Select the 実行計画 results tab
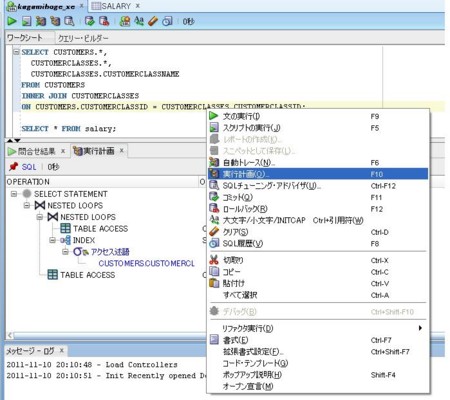 [98, 151]
